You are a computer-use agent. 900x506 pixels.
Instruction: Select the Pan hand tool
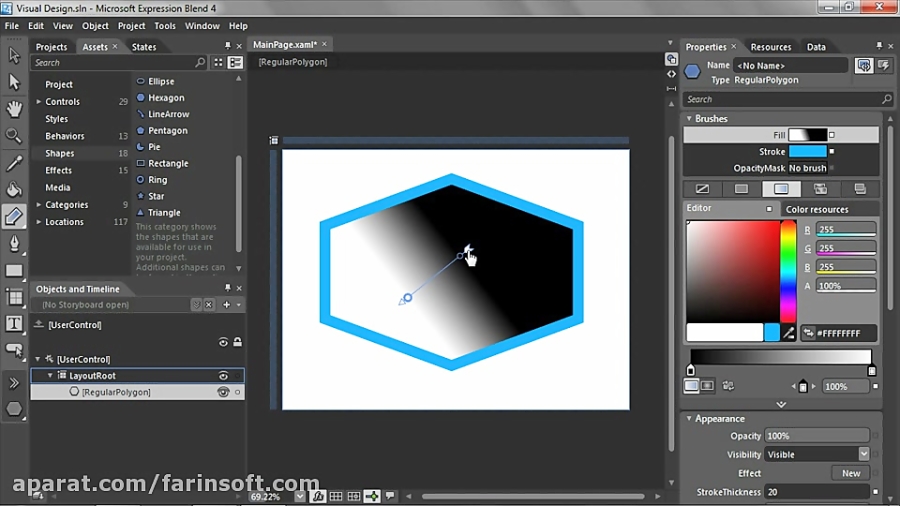(14, 108)
